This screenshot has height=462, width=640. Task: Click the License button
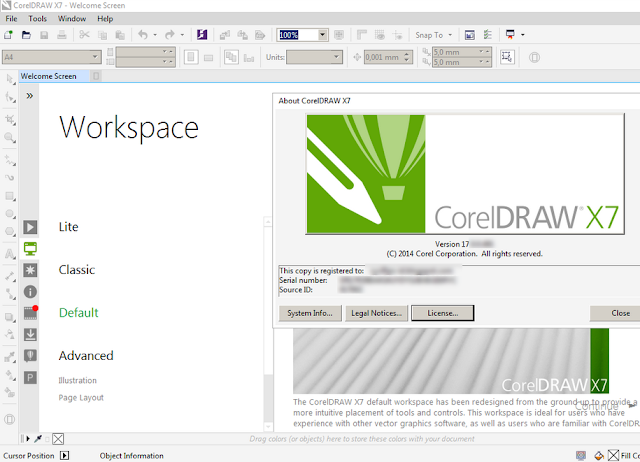443,313
